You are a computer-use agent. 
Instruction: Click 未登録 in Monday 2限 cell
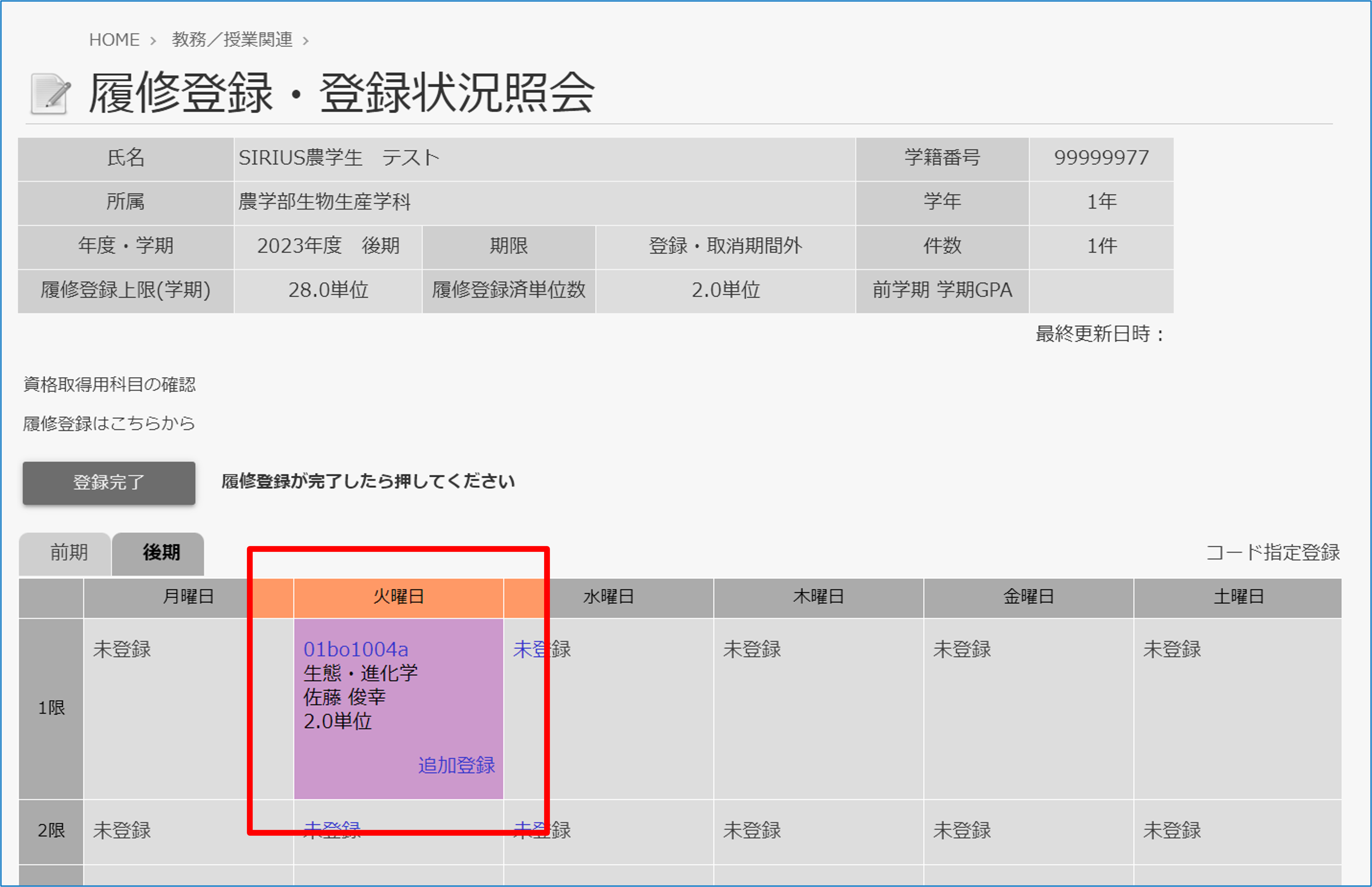coord(122,830)
